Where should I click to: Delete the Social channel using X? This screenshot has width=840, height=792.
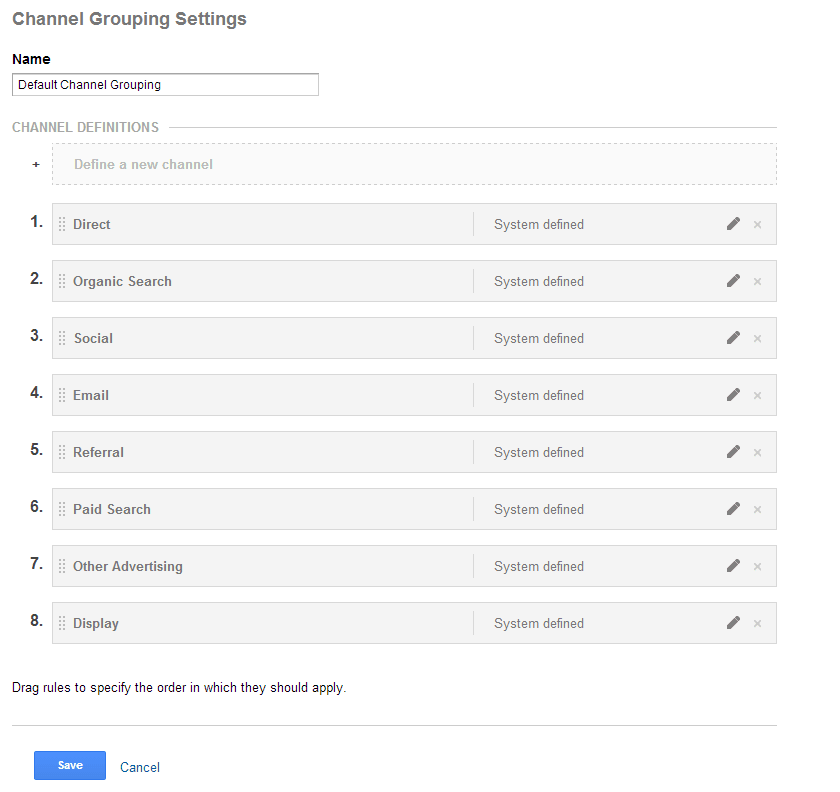758,339
